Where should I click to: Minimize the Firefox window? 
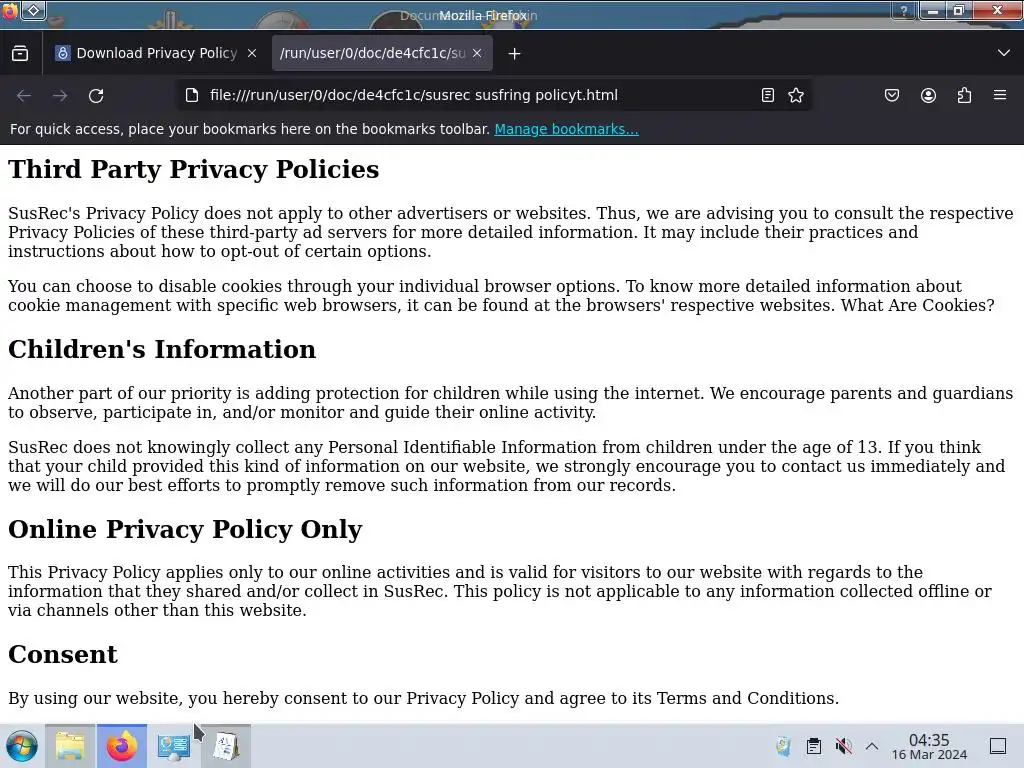(933, 10)
